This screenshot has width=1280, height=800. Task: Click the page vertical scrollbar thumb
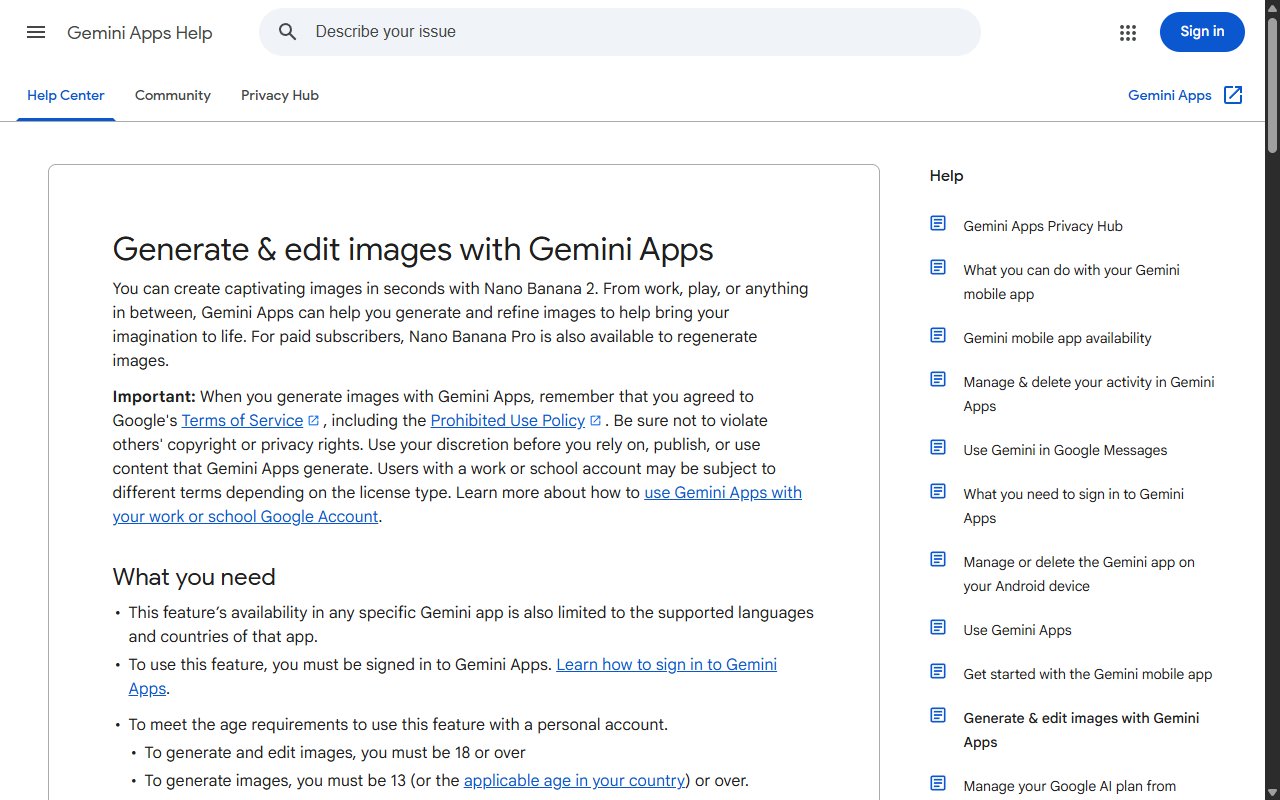click(x=1272, y=82)
